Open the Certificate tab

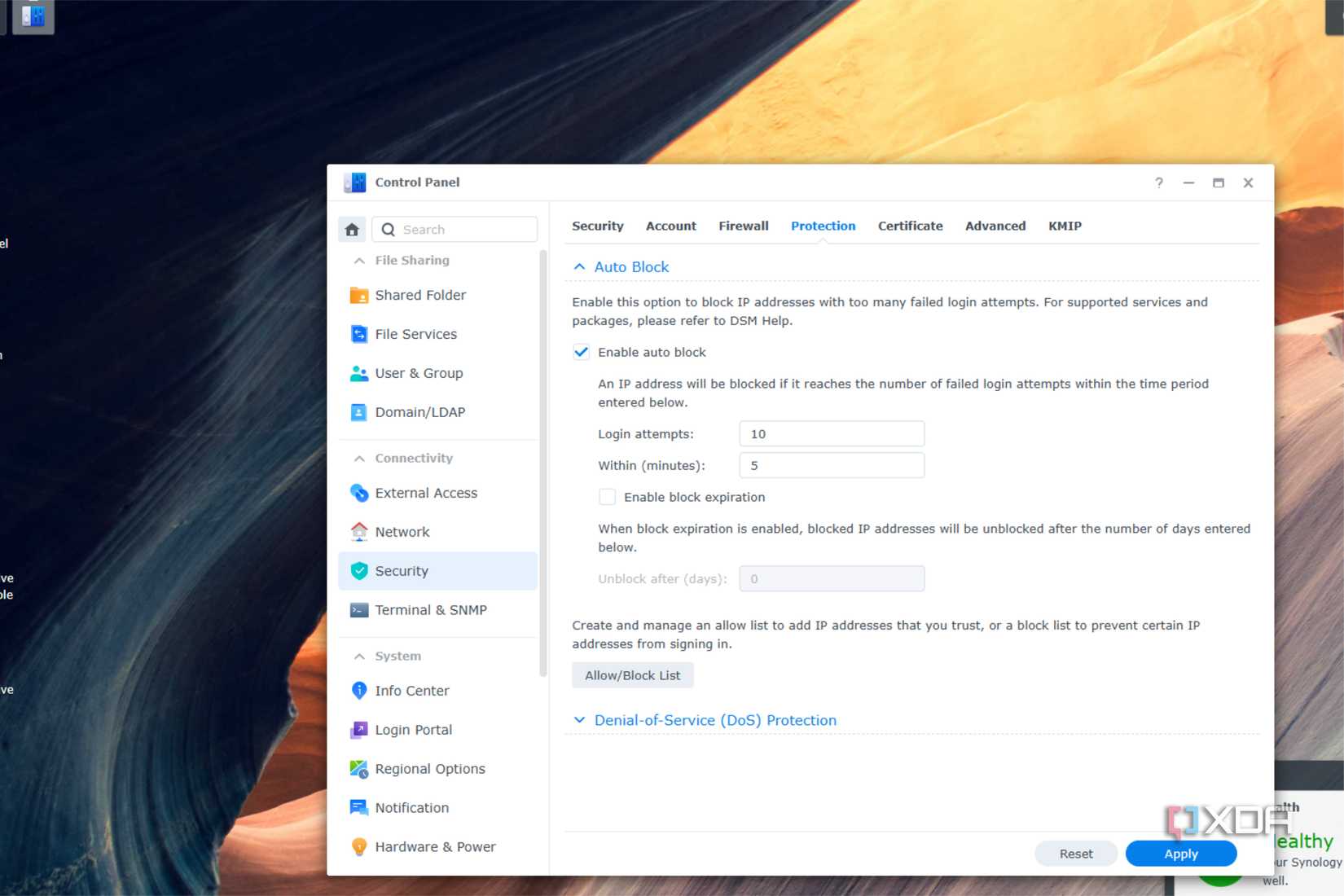[910, 226]
